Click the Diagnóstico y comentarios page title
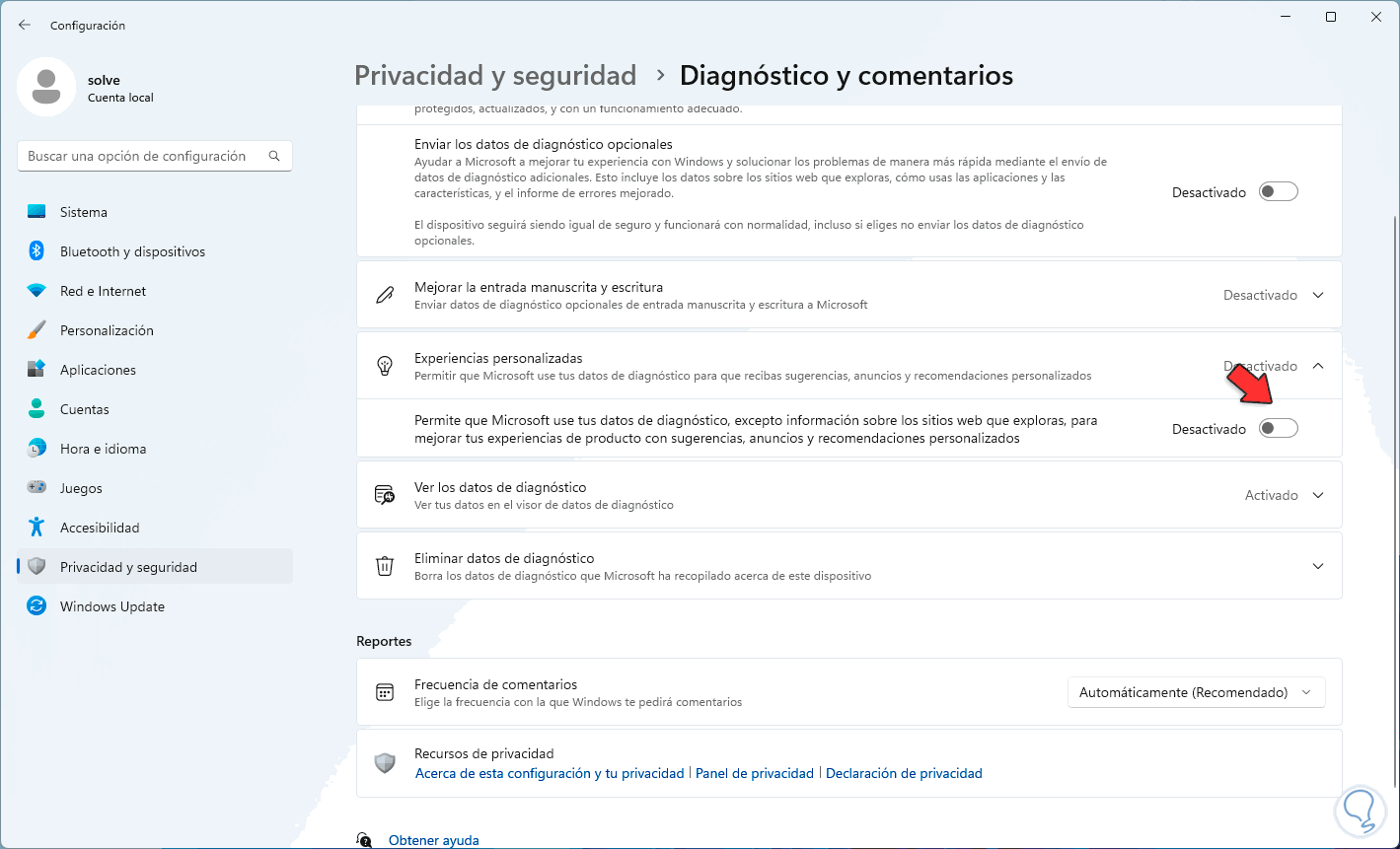This screenshot has height=849, width=1400. click(847, 75)
